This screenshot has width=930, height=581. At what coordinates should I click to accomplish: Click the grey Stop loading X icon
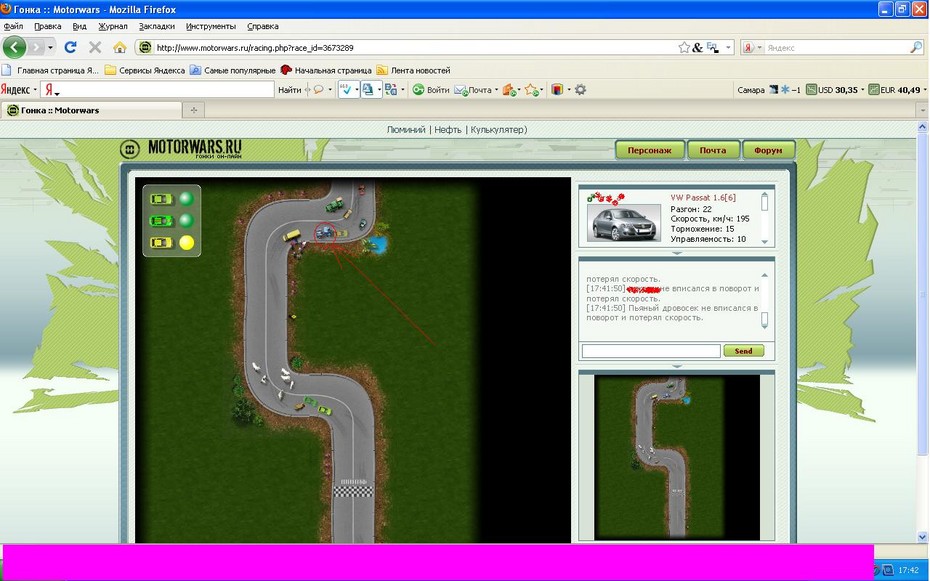click(95, 47)
